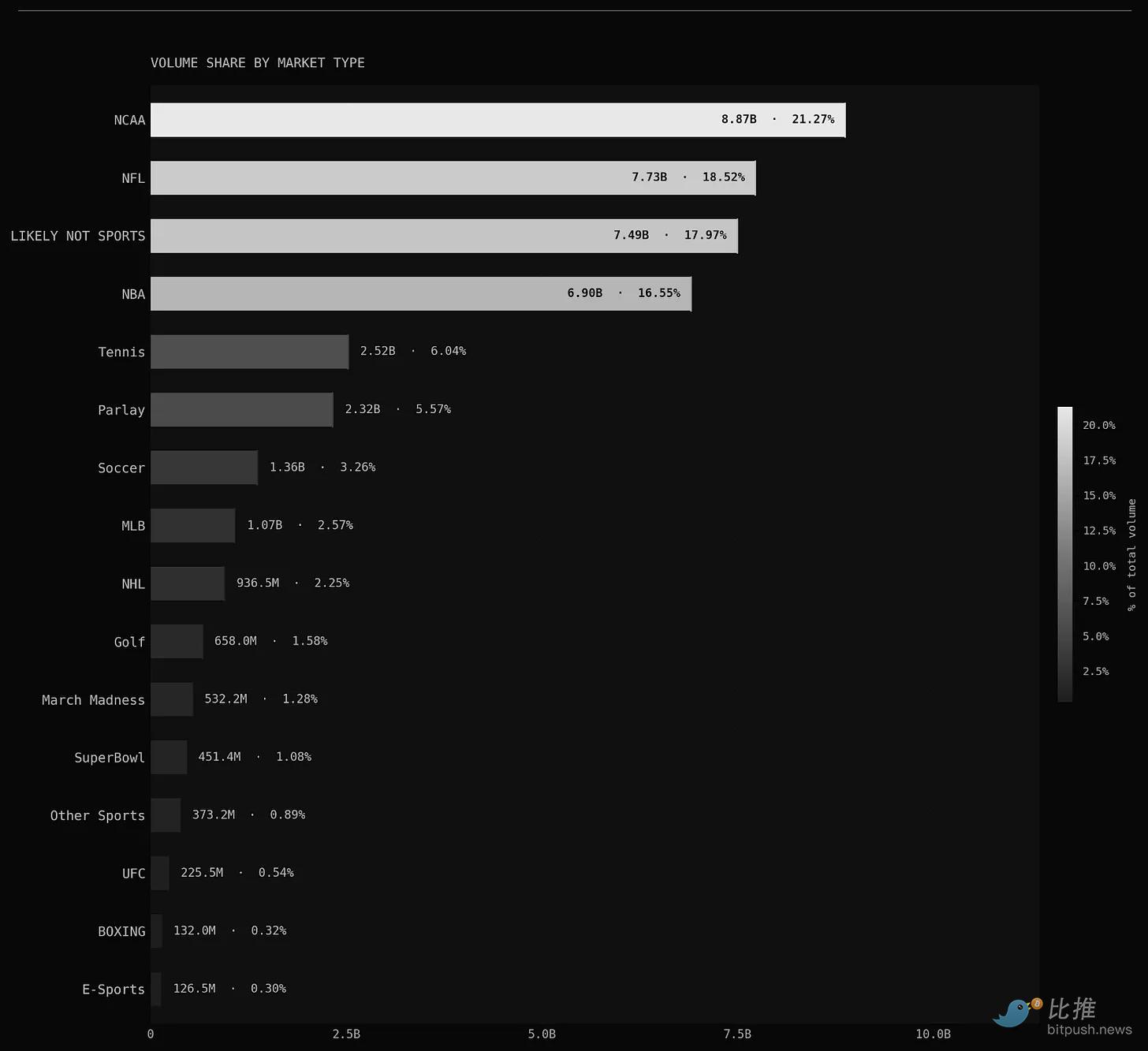Click the UFC category label
Image resolution: width=1148 pixels, height=1051 pixels.
[x=133, y=874]
